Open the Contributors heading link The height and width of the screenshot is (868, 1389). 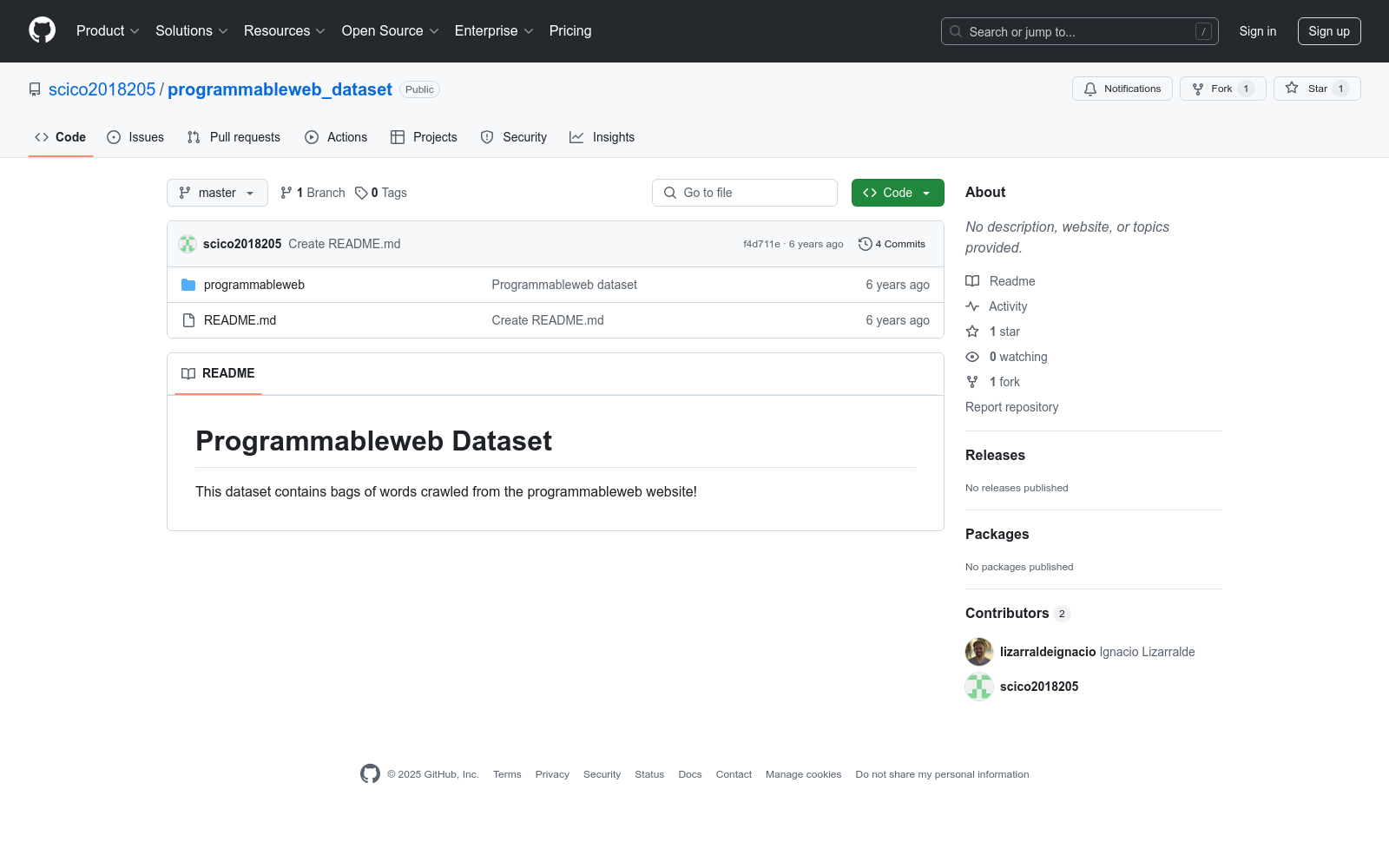pyautogui.click(x=1017, y=613)
